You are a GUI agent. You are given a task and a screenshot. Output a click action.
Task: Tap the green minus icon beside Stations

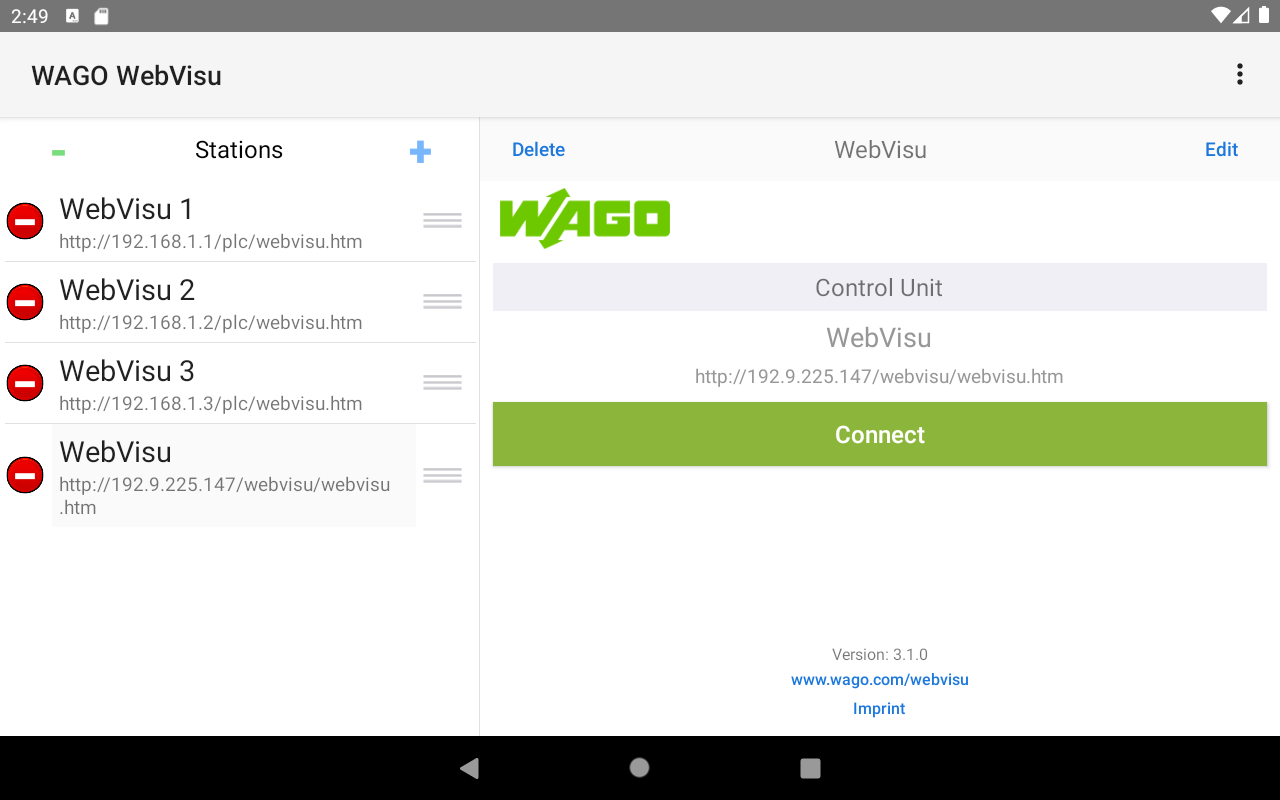58,152
